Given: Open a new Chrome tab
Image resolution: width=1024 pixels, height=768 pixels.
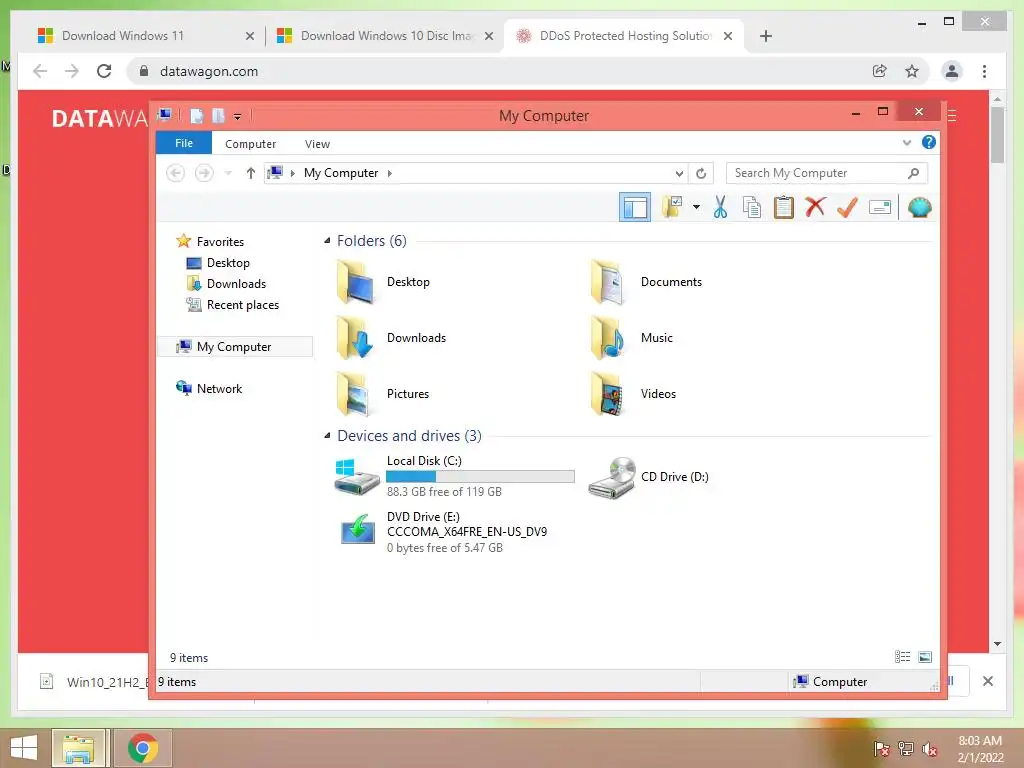Looking at the screenshot, I should click(766, 36).
